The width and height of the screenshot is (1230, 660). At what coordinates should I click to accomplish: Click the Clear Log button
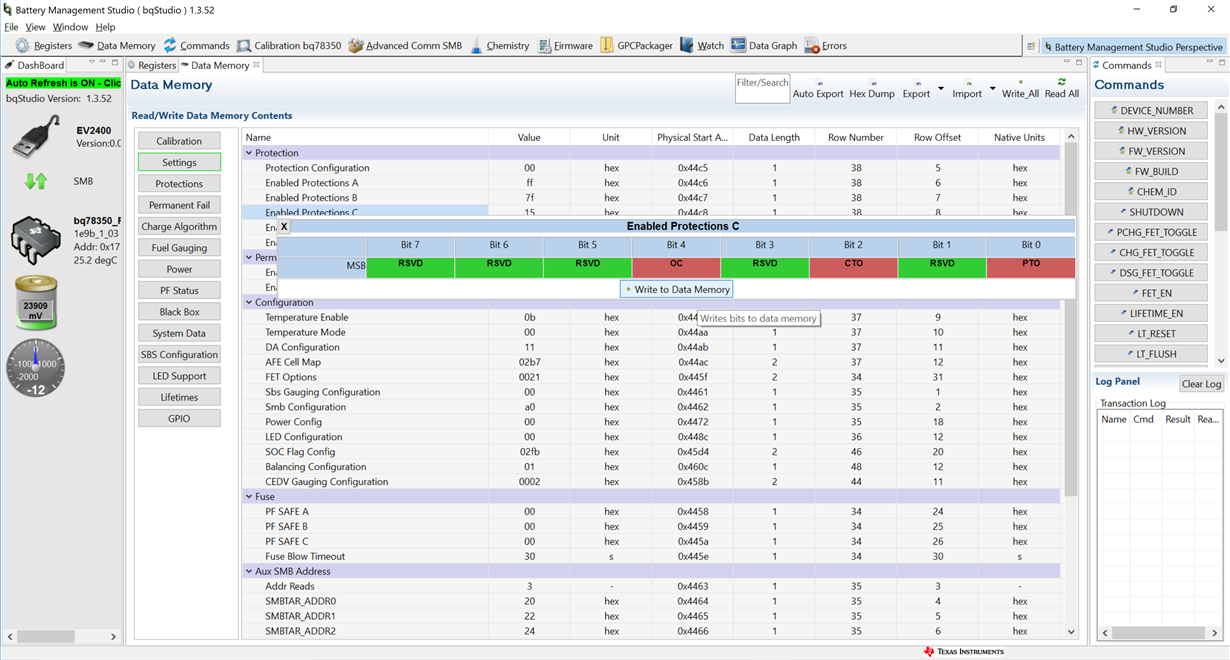[1201, 384]
